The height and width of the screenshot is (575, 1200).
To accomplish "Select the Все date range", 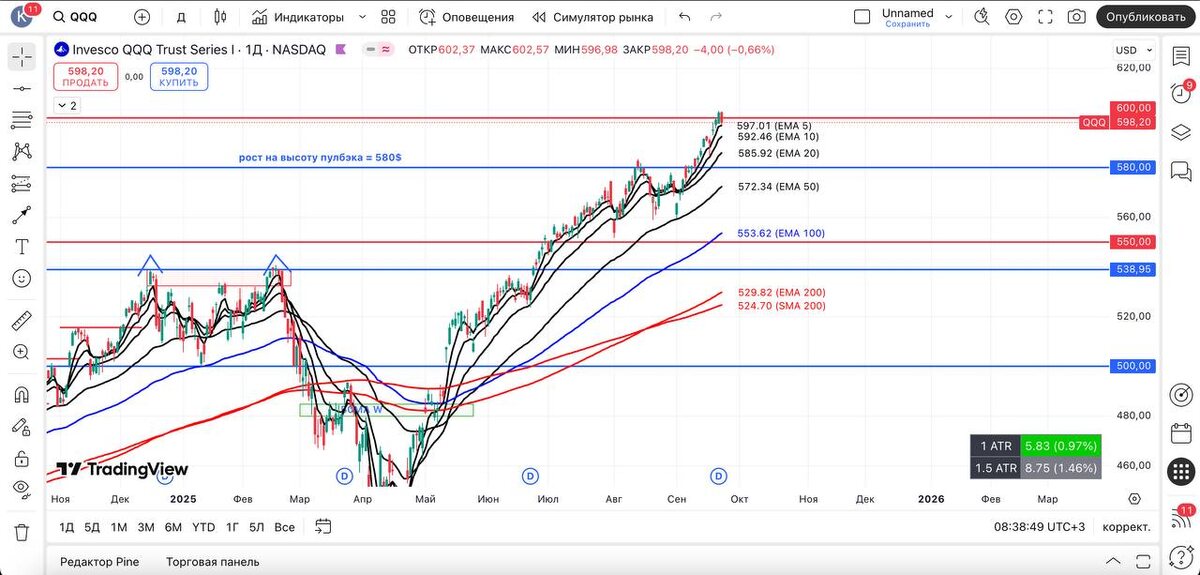I will click(x=285, y=526).
